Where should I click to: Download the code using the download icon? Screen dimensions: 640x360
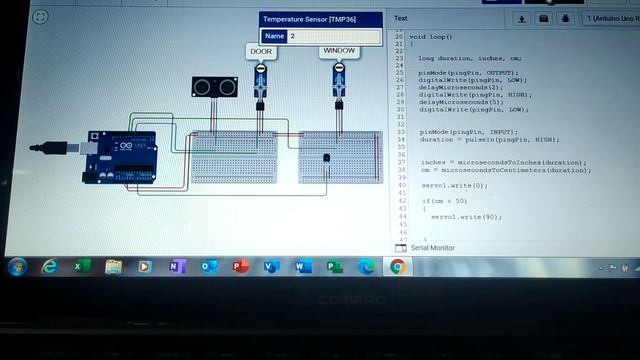521,19
